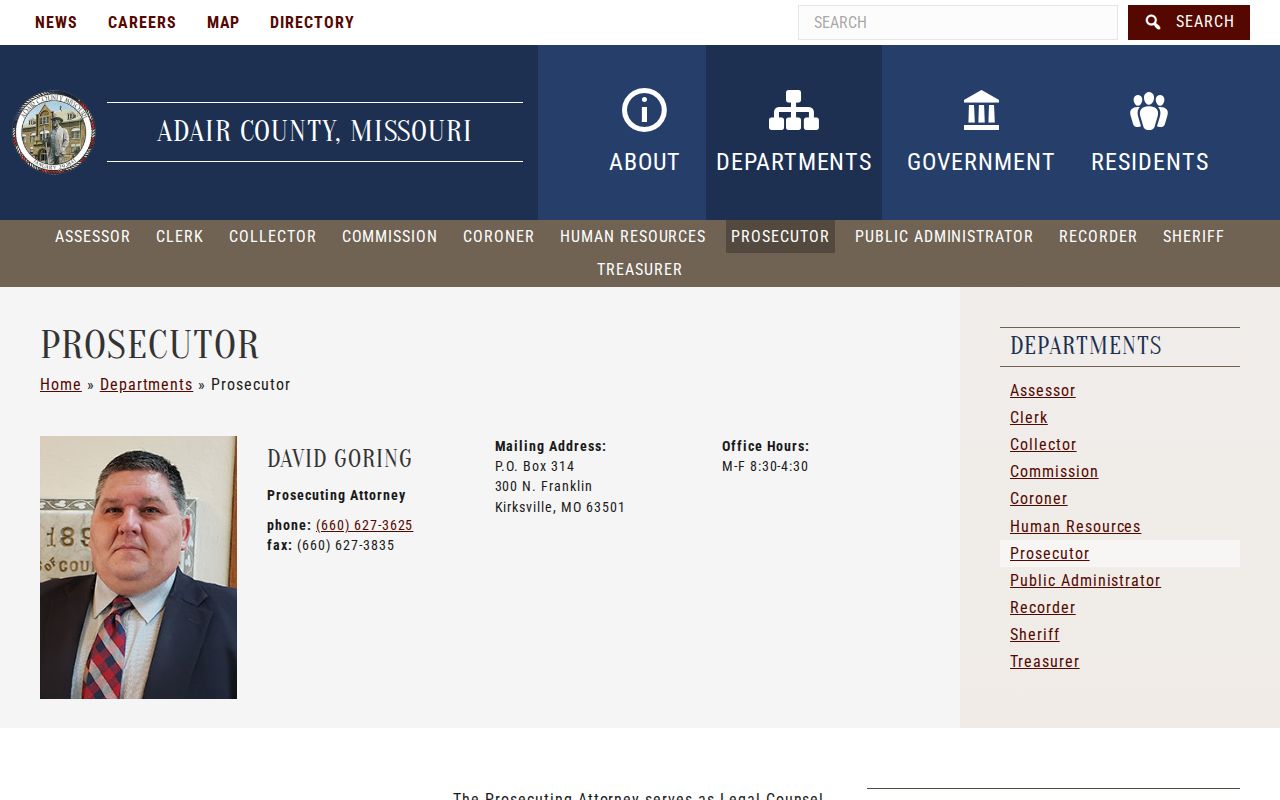Viewport: 1280px width, 800px height.
Task: Open the Residents main menu label
Action: [1150, 162]
